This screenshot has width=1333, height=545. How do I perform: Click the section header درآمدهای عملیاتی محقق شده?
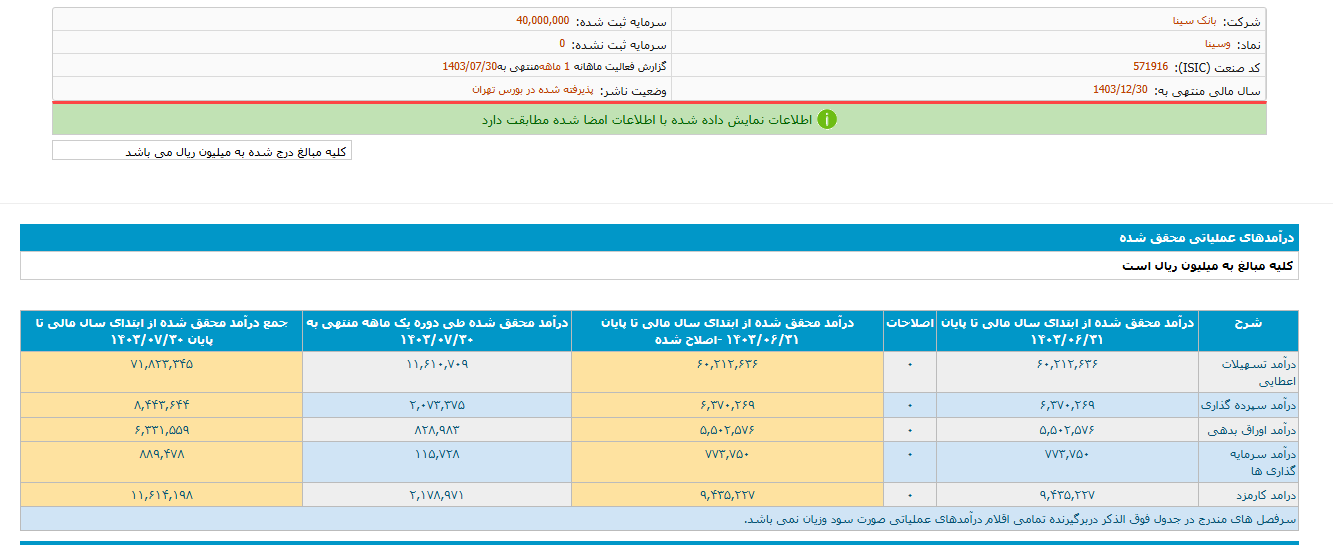[1206, 238]
